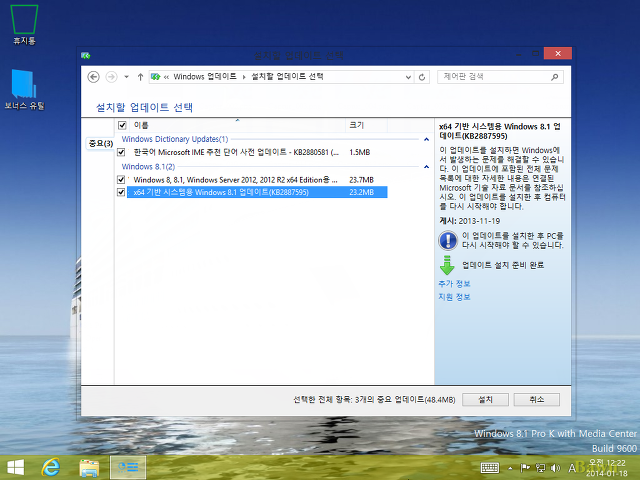
Task: Toggle the select-all checkbox in header
Action: pyautogui.click(x=122, y=125)
